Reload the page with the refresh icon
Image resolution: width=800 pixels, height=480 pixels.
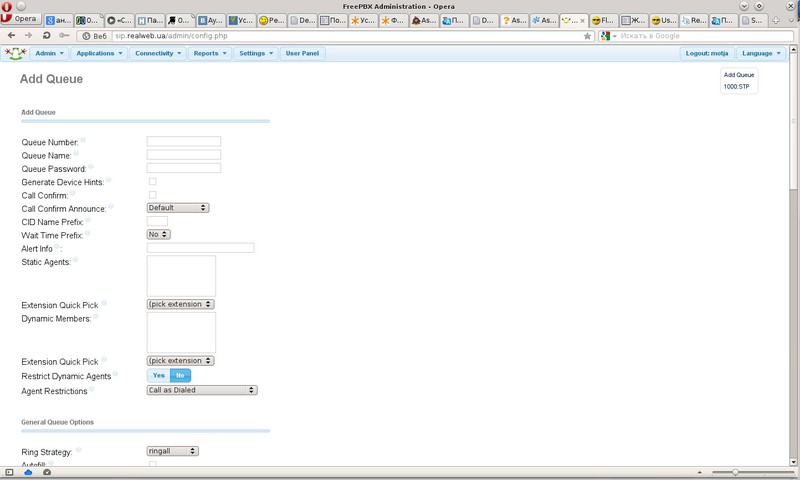pos(46,36)
